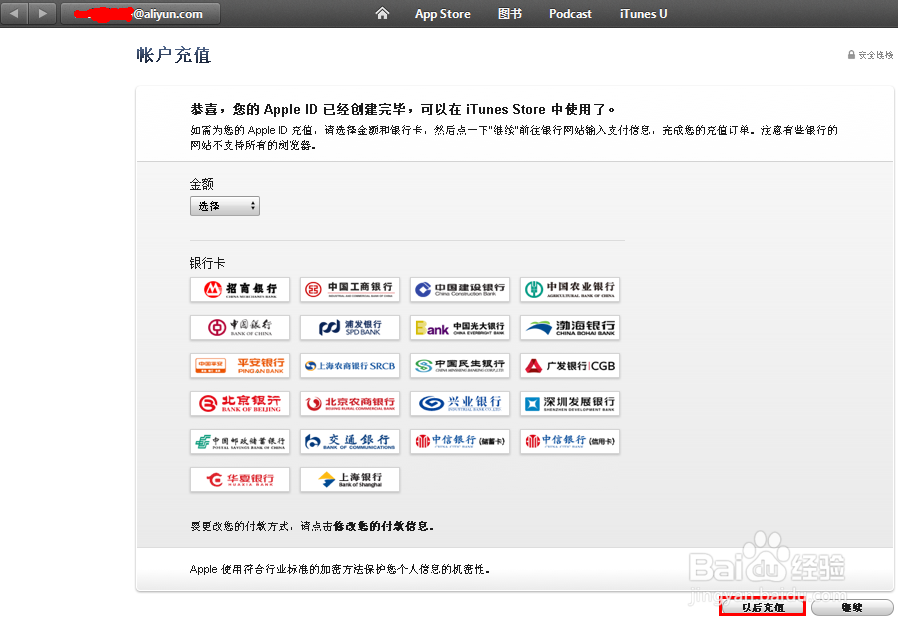Switch to the App Store tab
The image size is (898, 627).
tap(443, 14)
